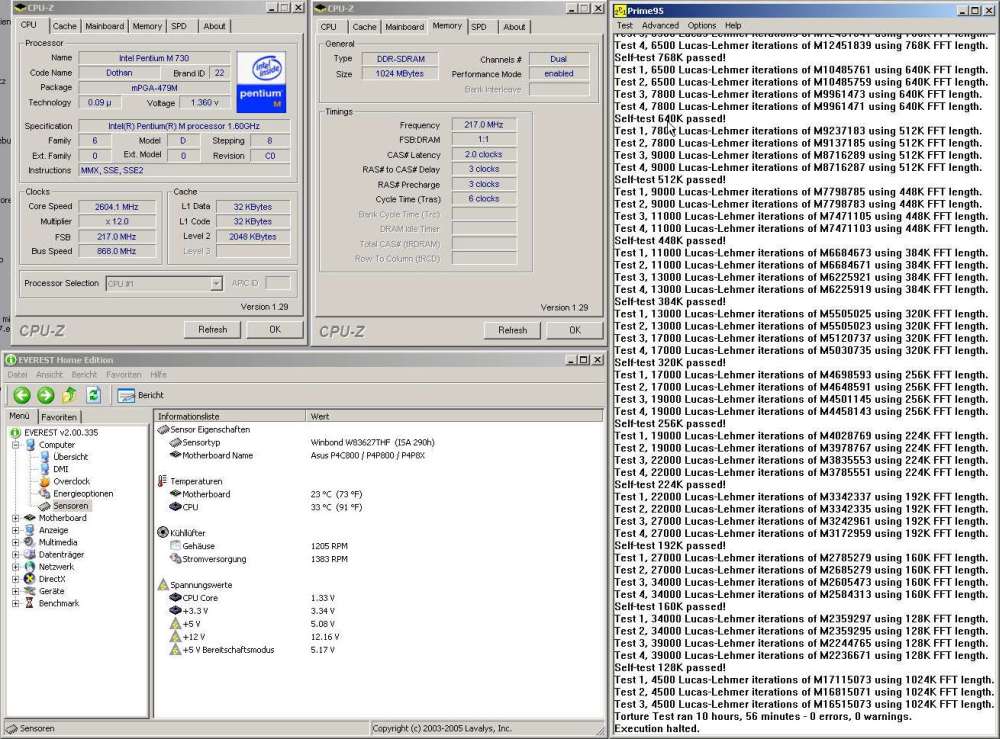Open the Prime95 Options menu

[702, 26]
